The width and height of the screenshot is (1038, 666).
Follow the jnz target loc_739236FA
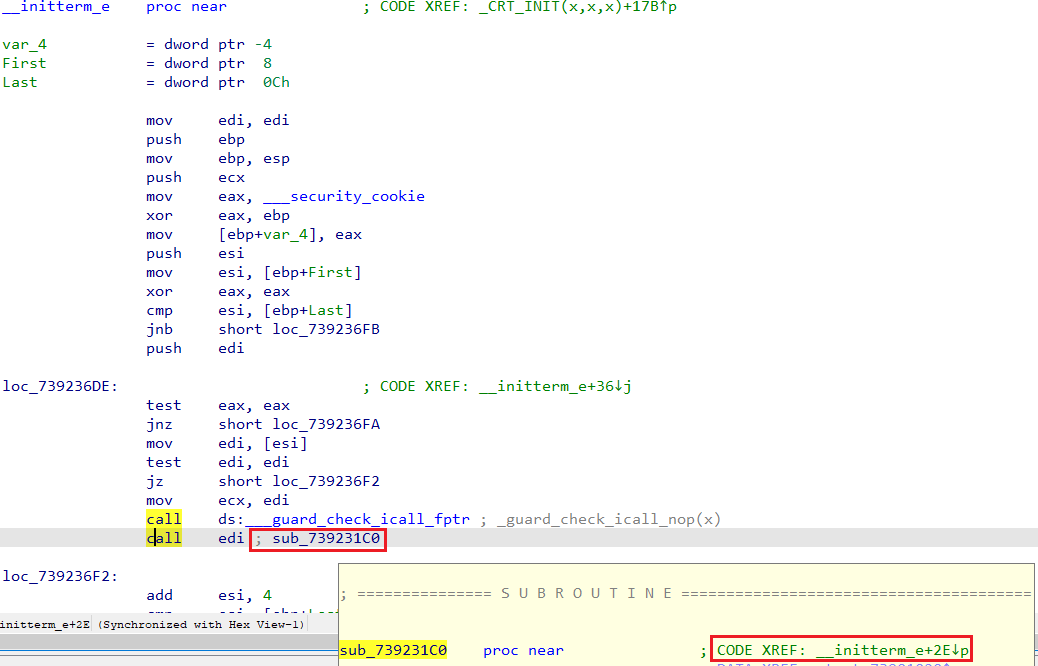[x=326, y=424]
